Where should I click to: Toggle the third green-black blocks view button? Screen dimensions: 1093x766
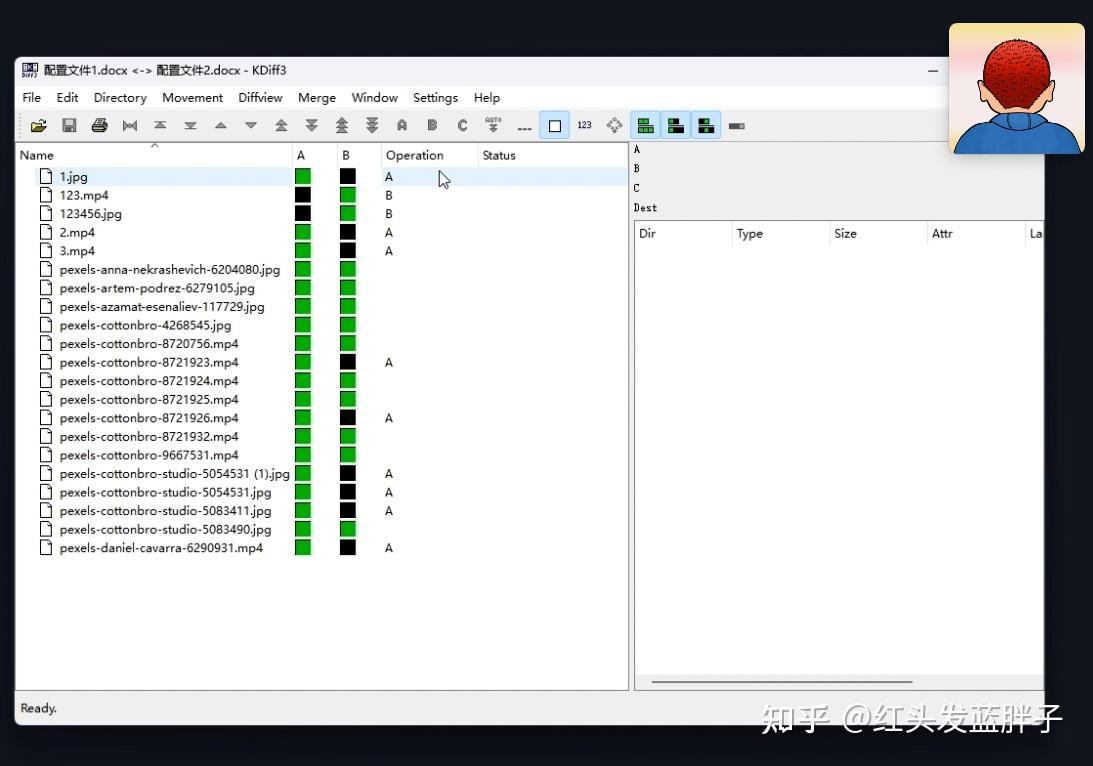pos(706,125)
